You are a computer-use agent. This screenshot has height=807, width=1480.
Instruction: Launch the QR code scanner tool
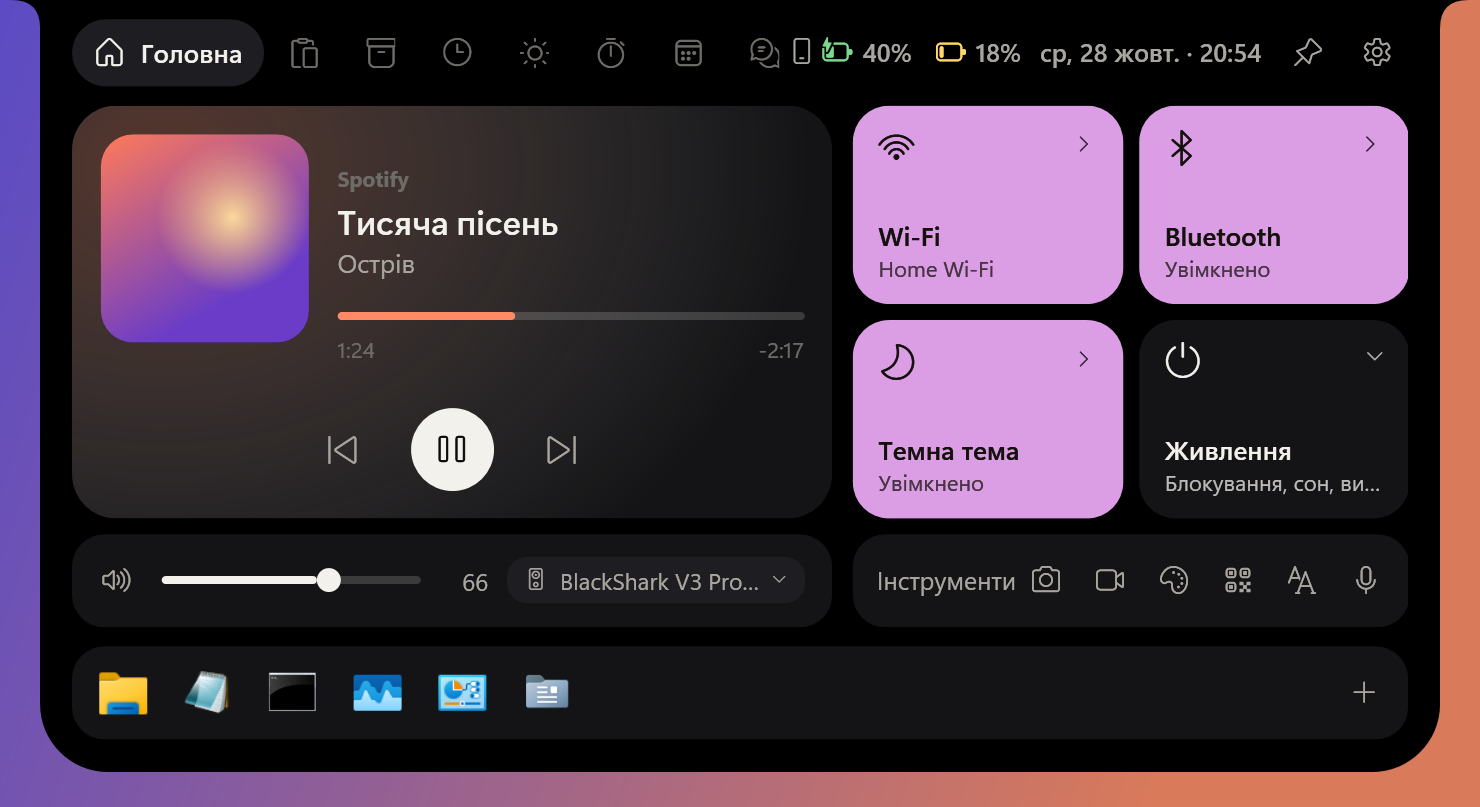click(x=1238, y=580)
